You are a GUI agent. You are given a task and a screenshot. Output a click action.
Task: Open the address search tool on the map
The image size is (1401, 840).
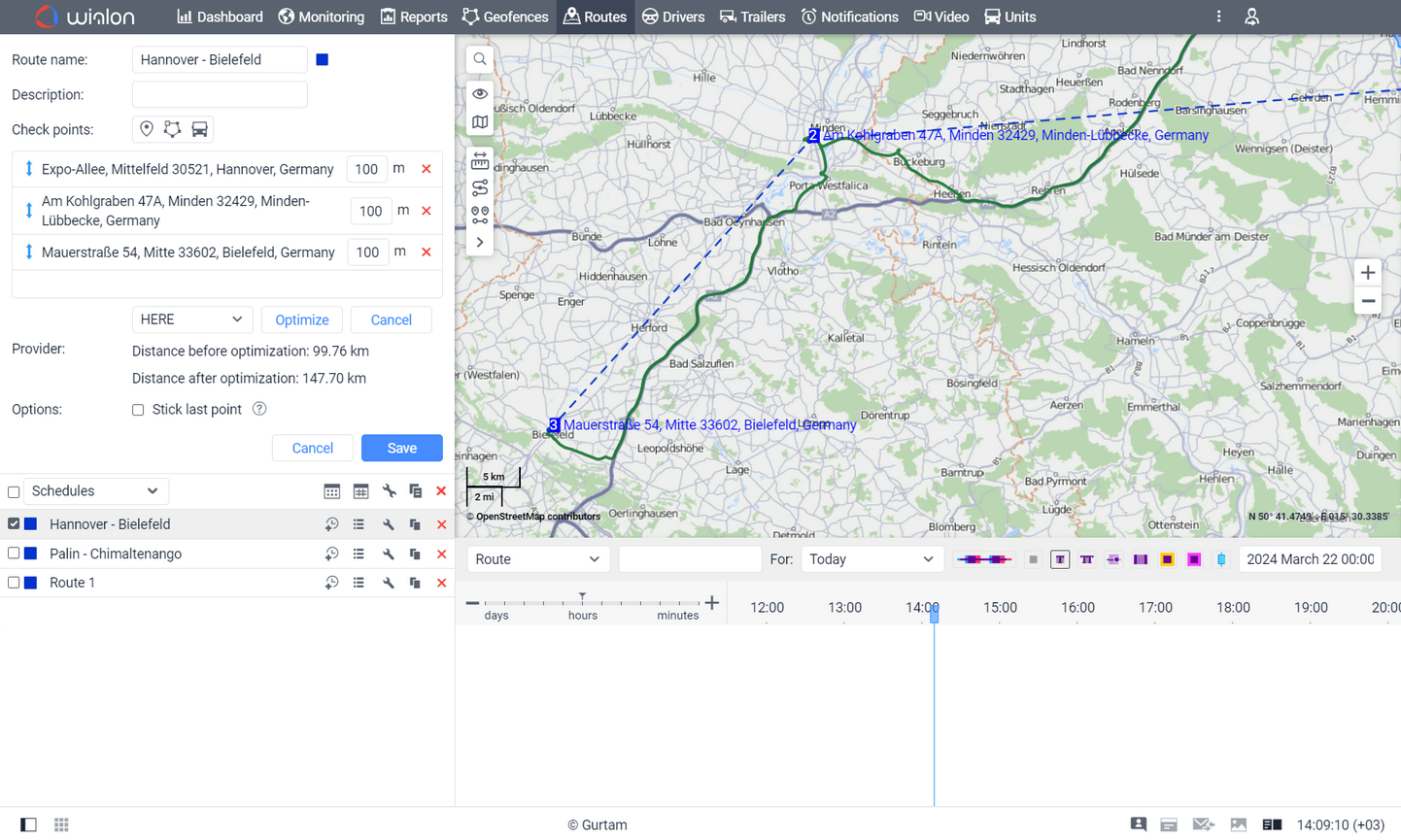[x=479, y=58]
